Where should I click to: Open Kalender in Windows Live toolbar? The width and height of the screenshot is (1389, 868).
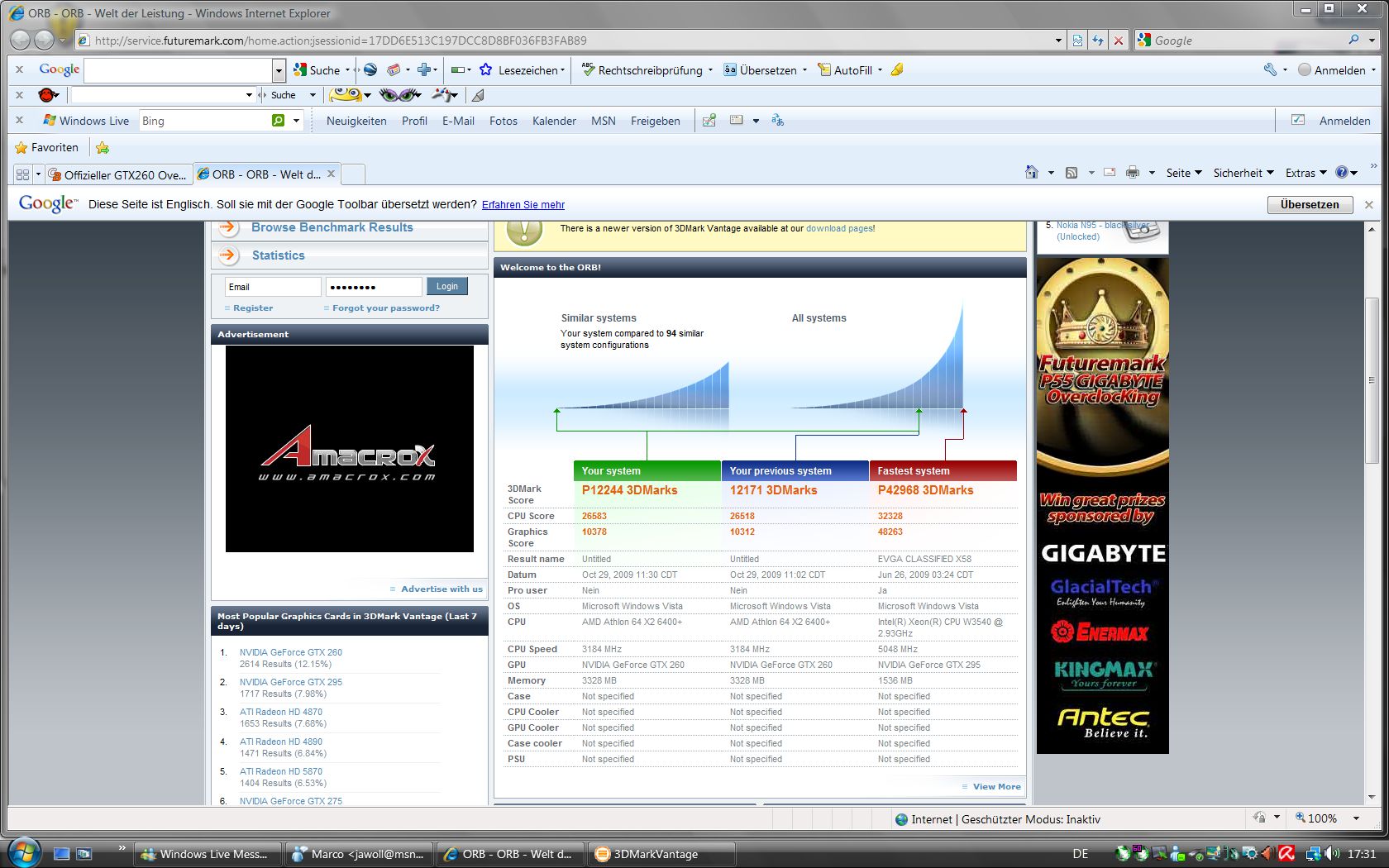[554, 121]
